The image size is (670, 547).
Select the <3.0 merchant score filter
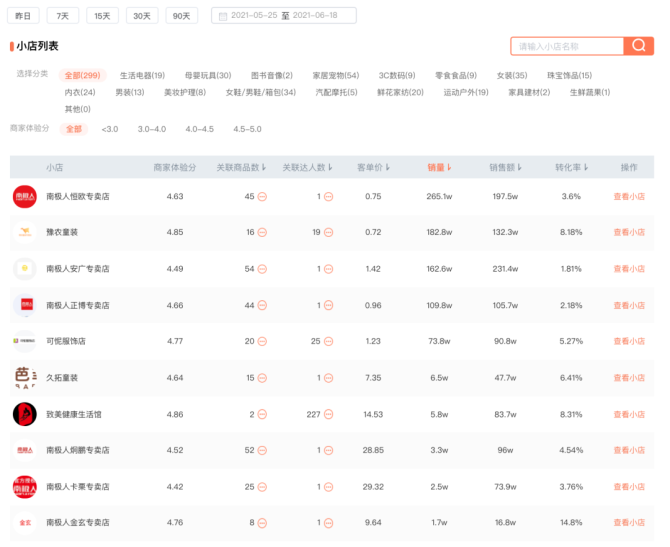(110, 129)
